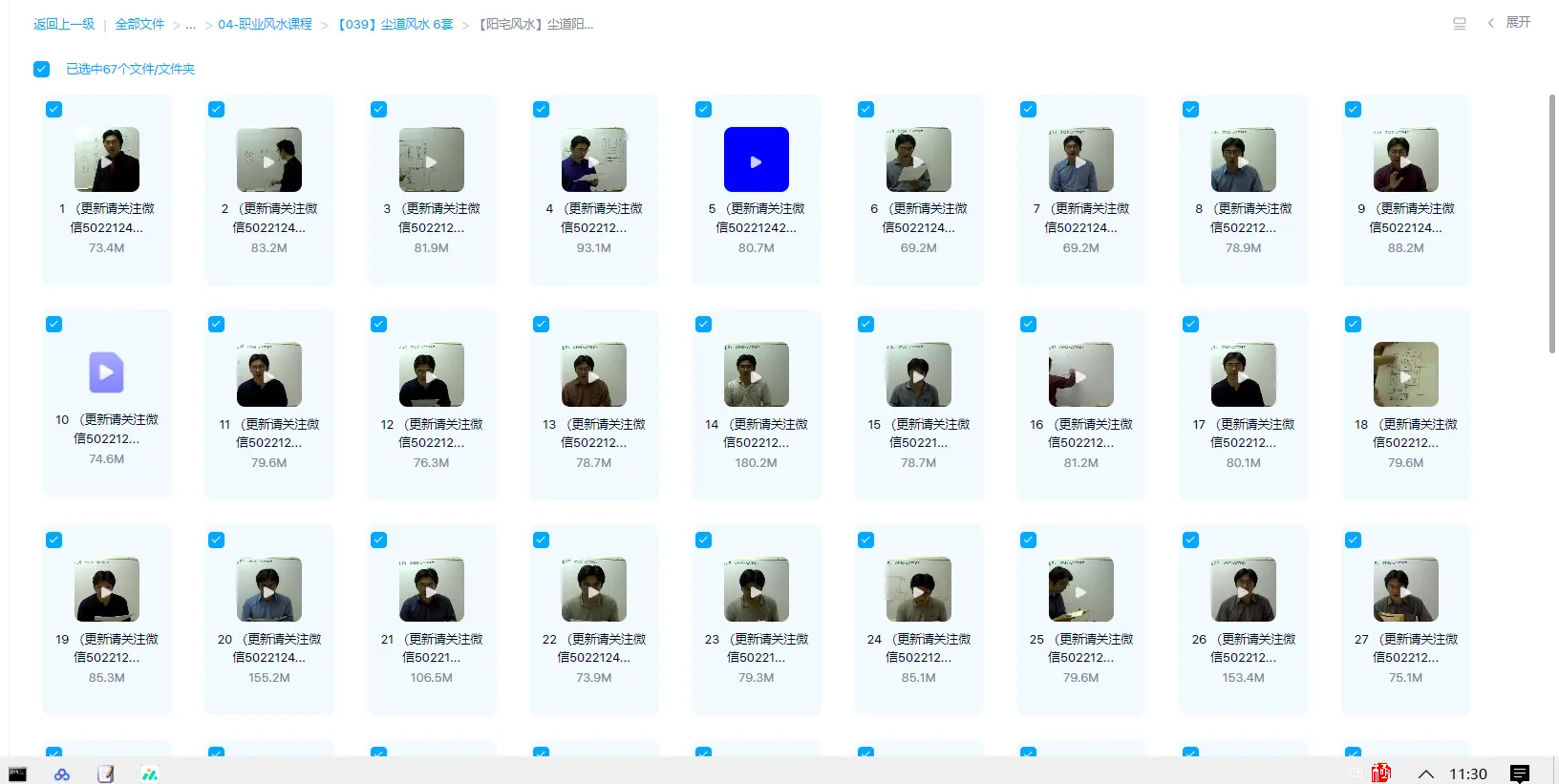Play video 26 thumbnail (153.4M)
This screenshot has width=1559, height=784.
click(1244, 590)
